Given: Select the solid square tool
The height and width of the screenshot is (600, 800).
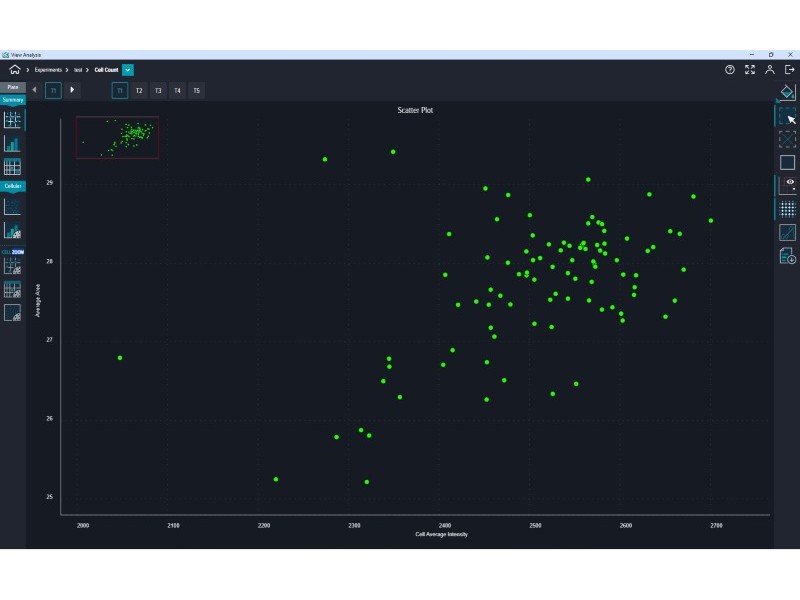Looking at the screenshot, I should pyautogui.click(x=787, y=162).
